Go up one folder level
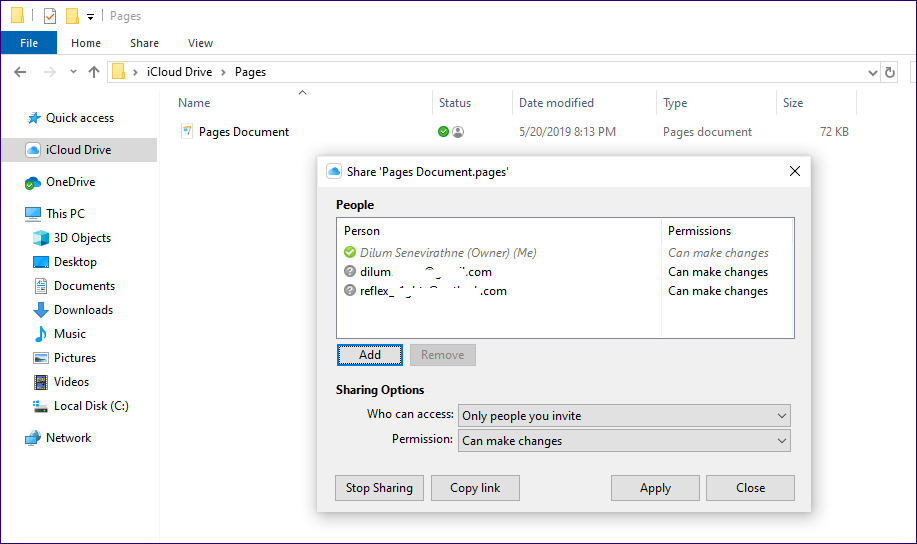 (x=94, y=72)
